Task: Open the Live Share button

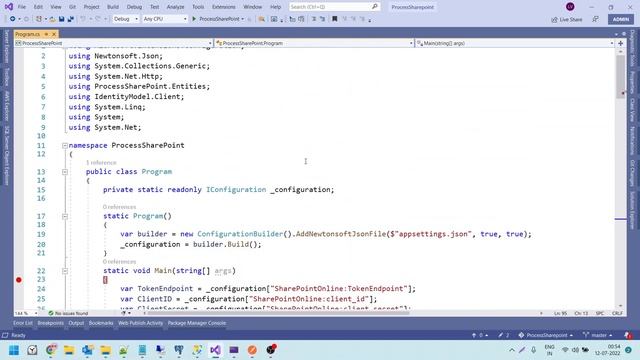Action: [567, 19]
